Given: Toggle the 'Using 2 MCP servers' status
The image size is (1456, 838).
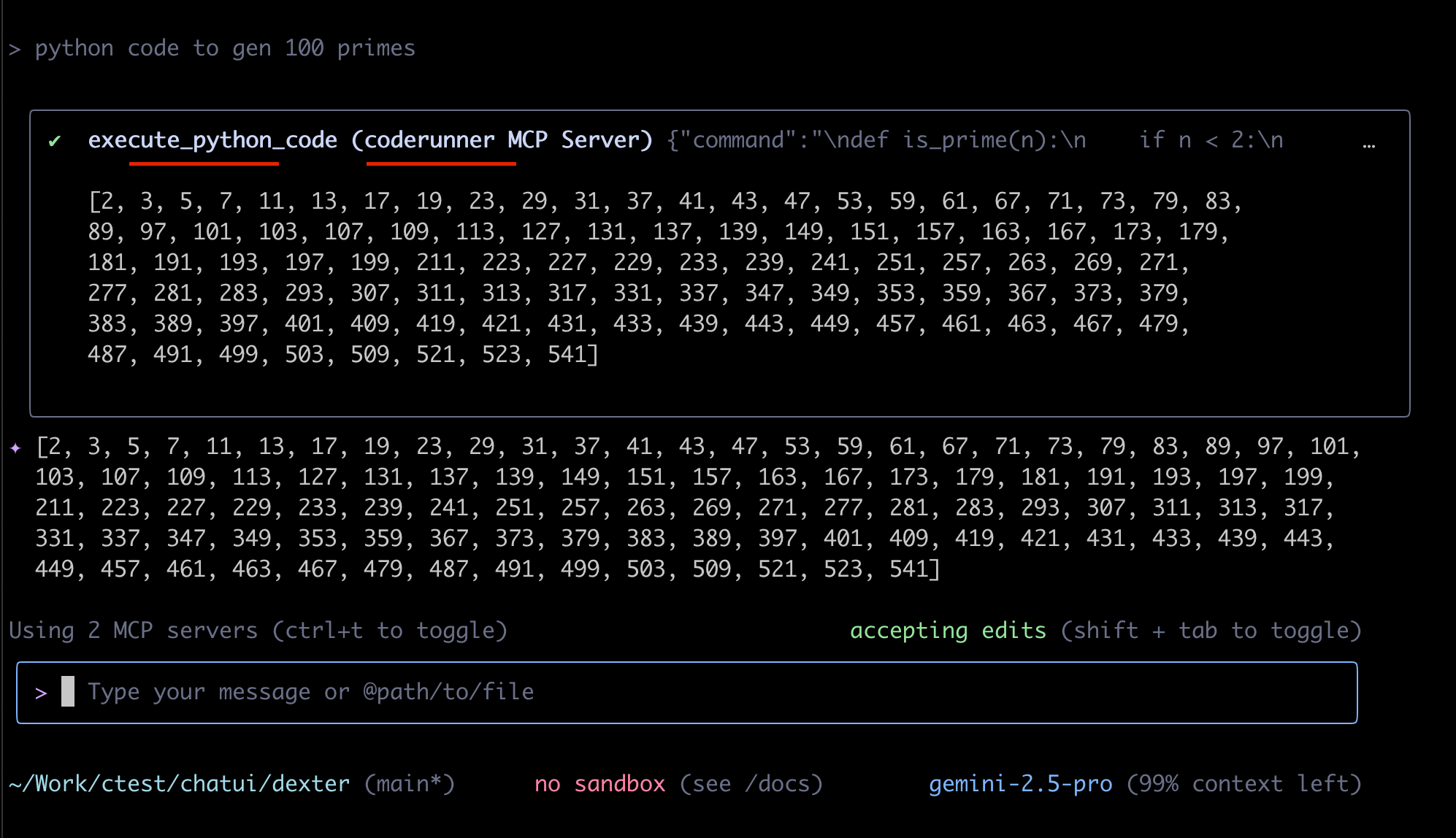Looking at the screenshot, I should point(133,631).
